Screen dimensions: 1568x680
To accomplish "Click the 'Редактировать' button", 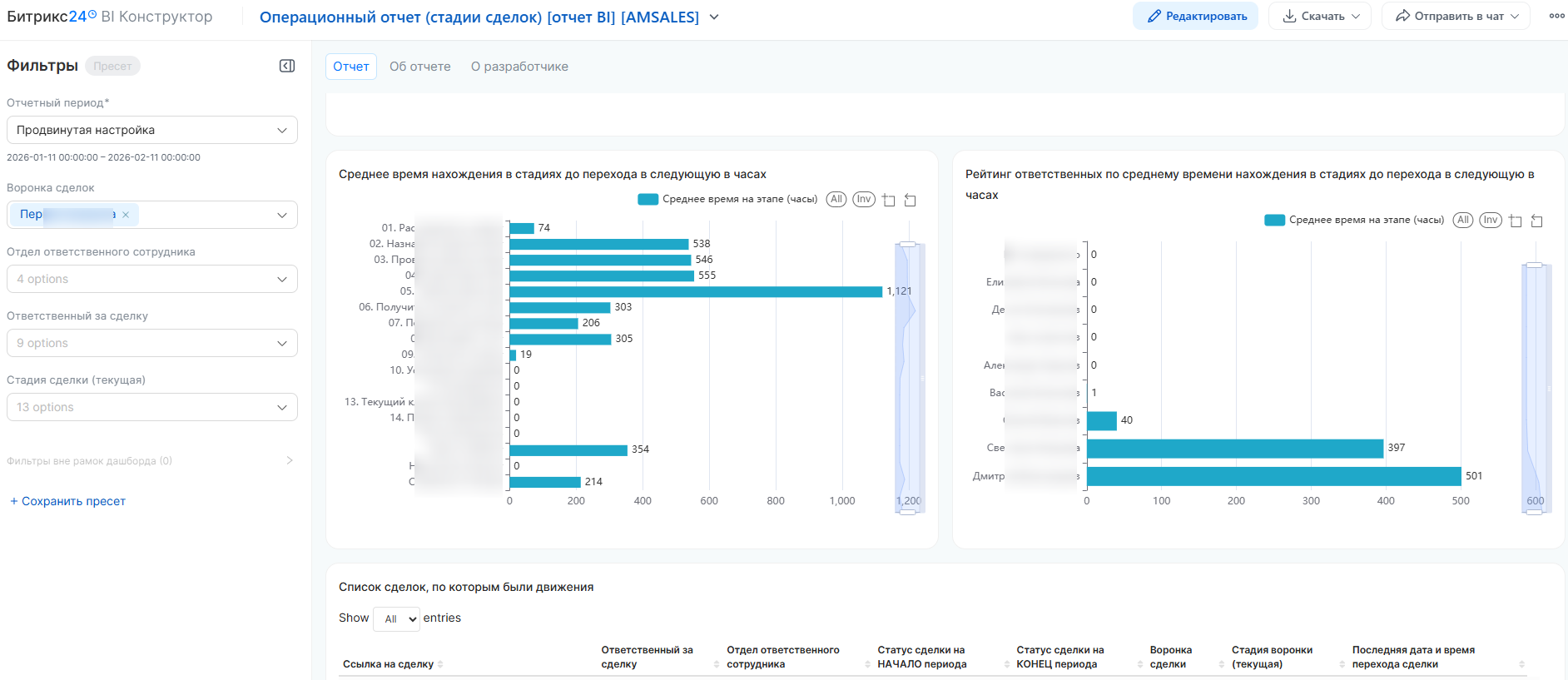I will (1196, 16).
